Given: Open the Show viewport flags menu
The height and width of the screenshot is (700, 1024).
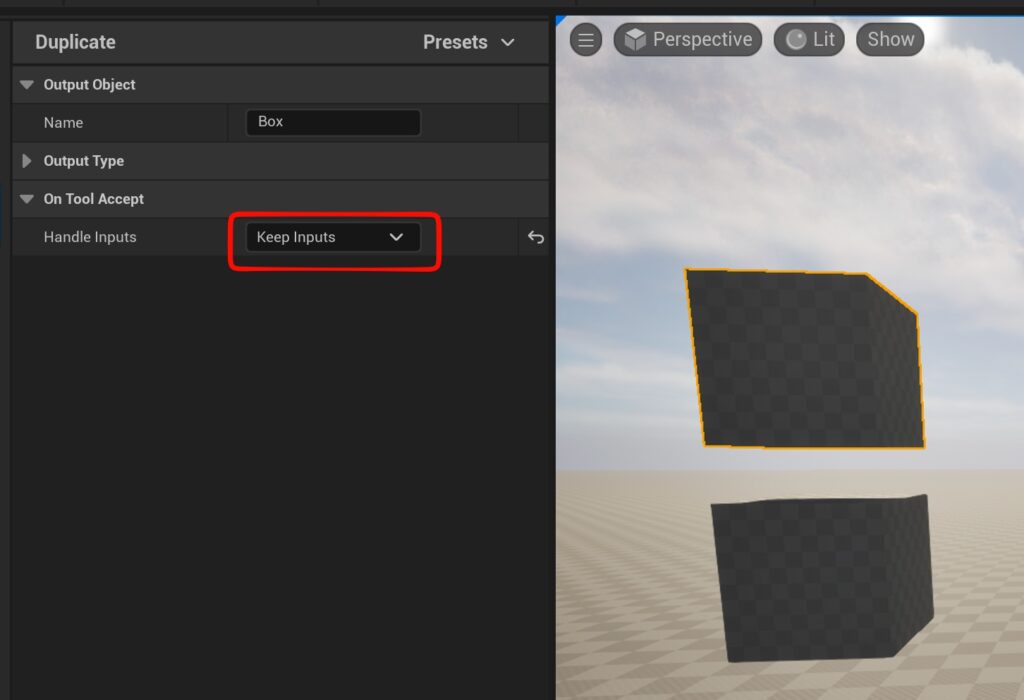Looking at the screenshot, I should click(890, 40).
